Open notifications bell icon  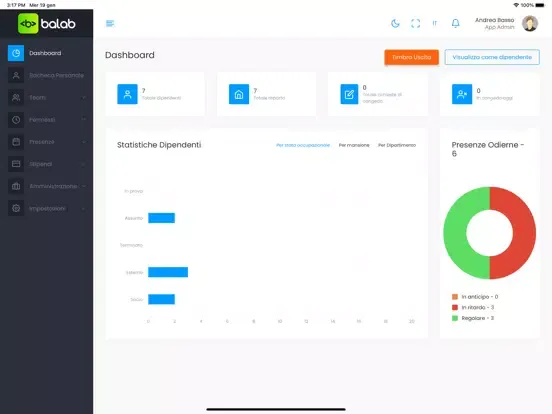point(455,24)
